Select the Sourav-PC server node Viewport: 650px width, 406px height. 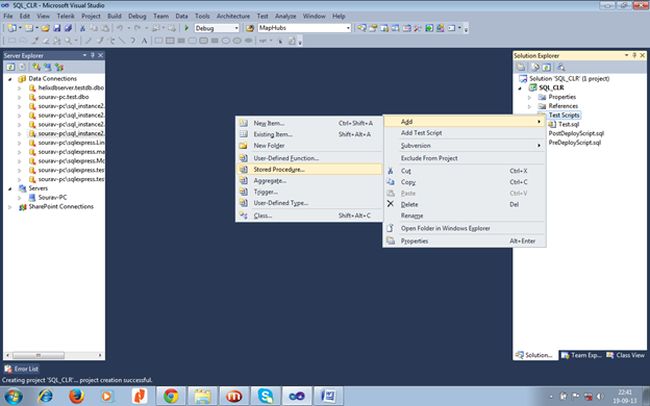pos(52,197)
